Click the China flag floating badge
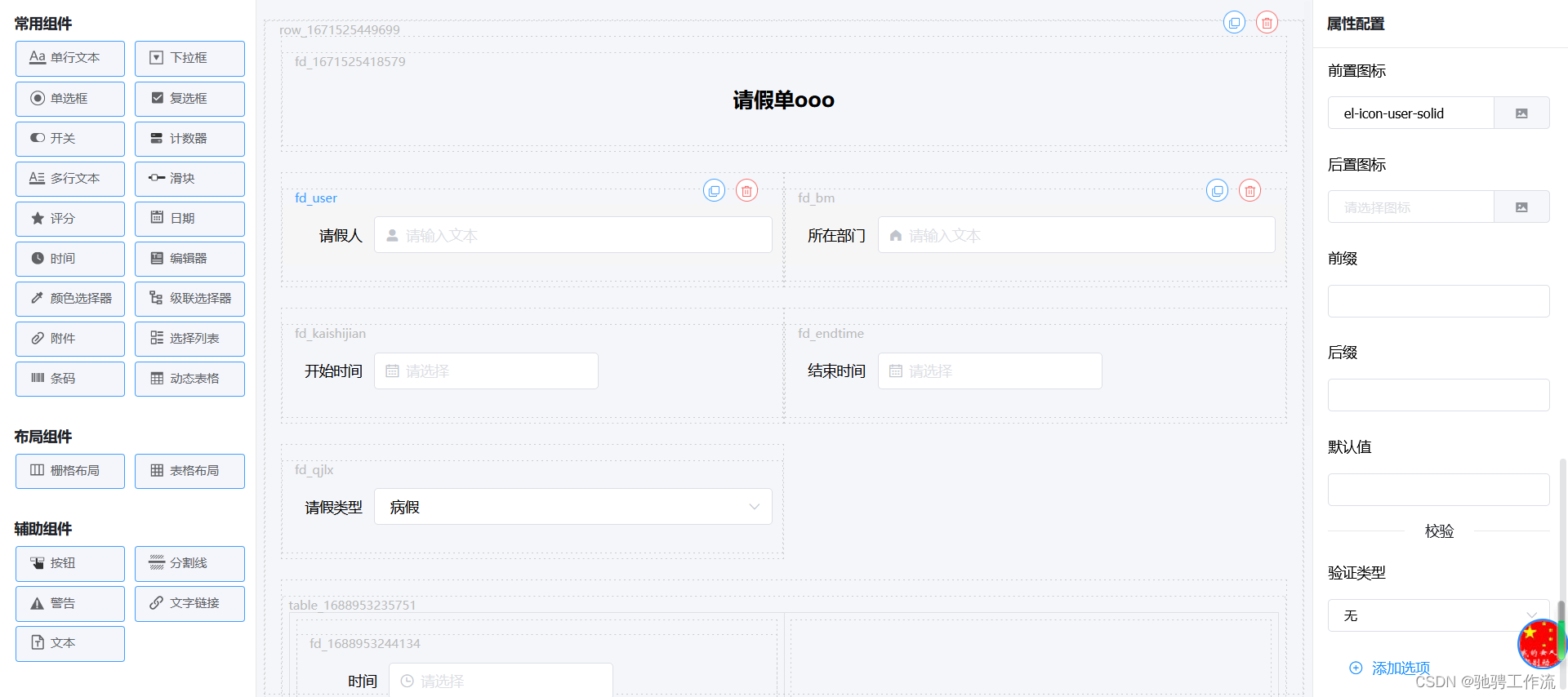 (x=1540, y=643)
